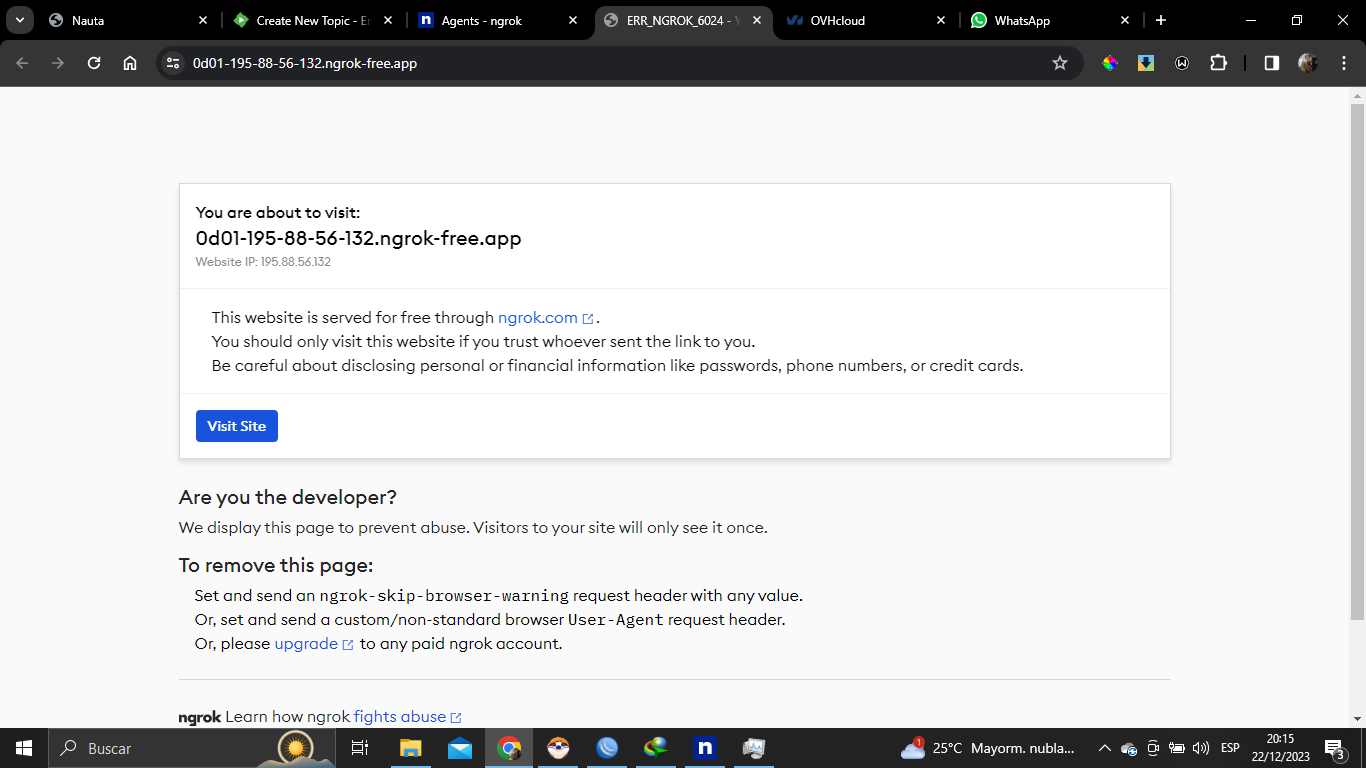Click the Chrome taskbar icon
Viewport: 1366px width, 768px height.
tap(509, 748)
